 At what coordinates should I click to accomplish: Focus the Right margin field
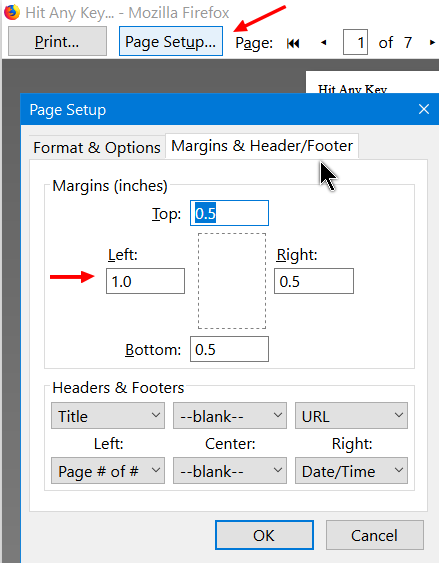(x=314, y=281)
